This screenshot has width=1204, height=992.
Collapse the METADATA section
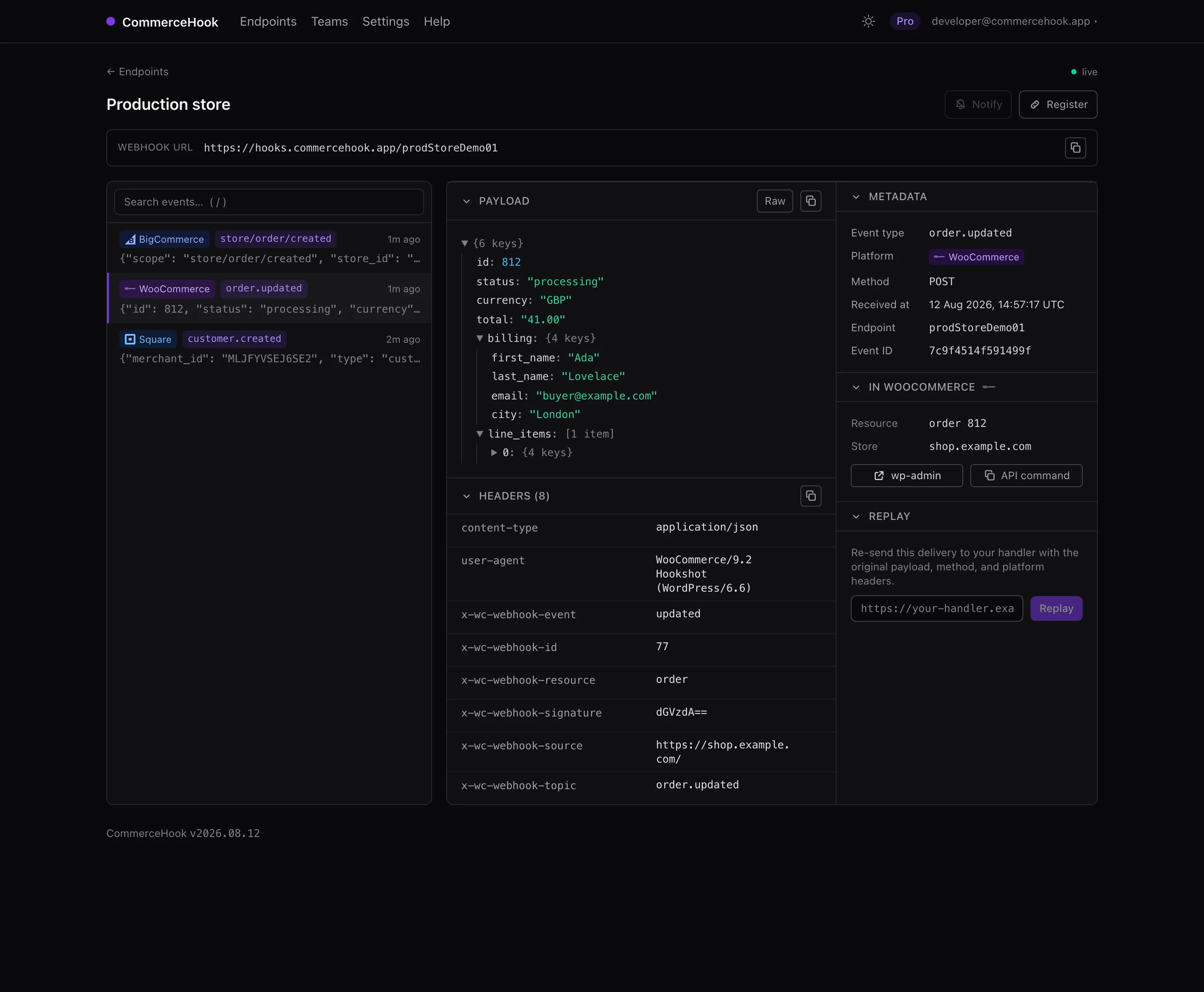click(856, 197)
